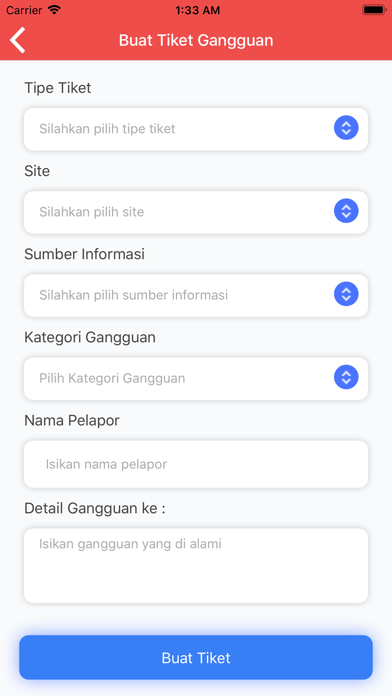Tap the Nama Pelapor label

(x=72, y=420)
